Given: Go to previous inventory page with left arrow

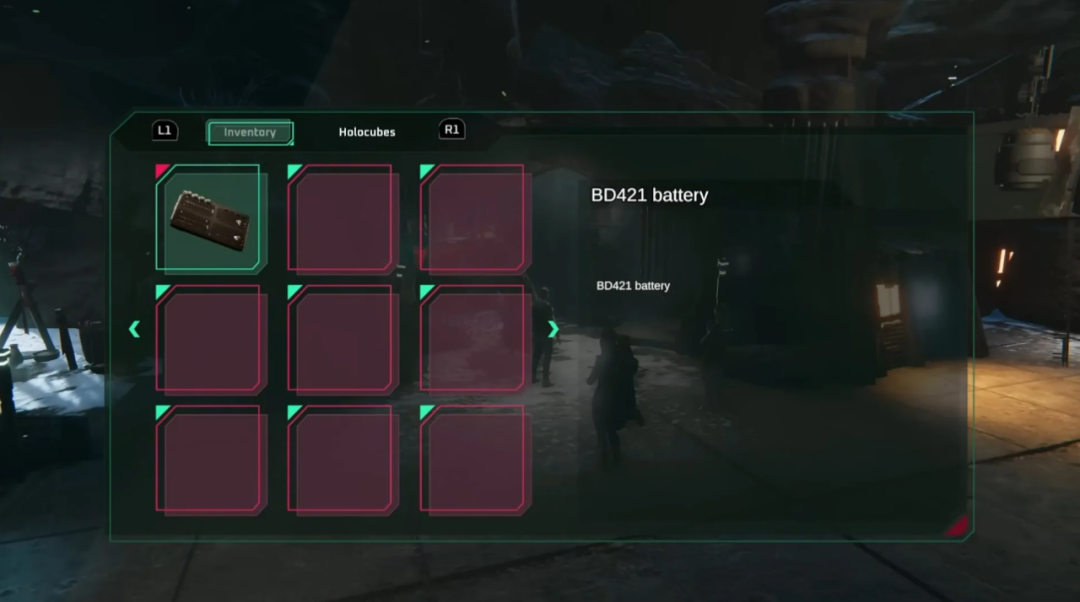Looking at the screenshot, I should tap(134, 329).
